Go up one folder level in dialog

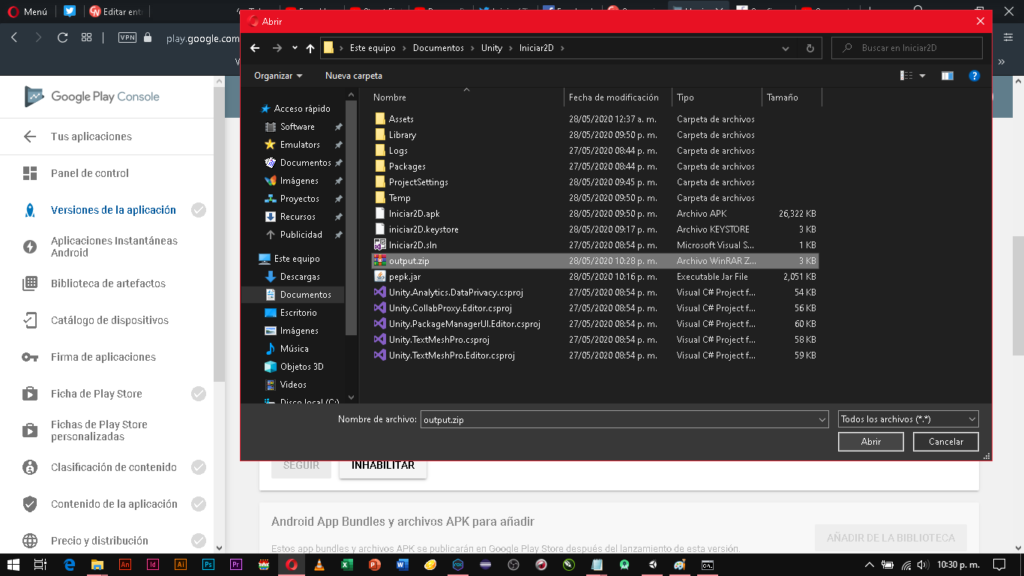(310, 48)
